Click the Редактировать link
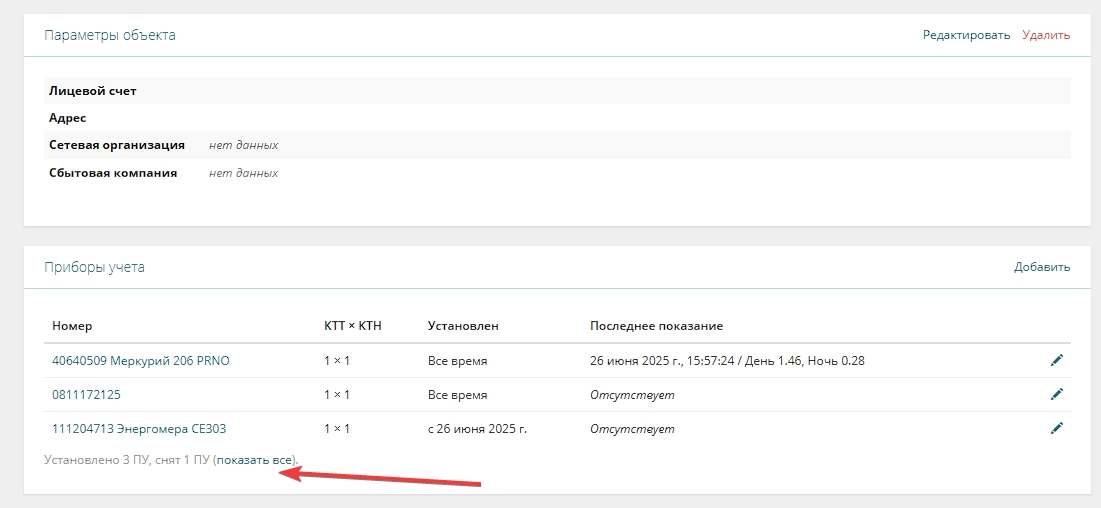The height and width of the screenshot is (508, 1101). (966, 35)
